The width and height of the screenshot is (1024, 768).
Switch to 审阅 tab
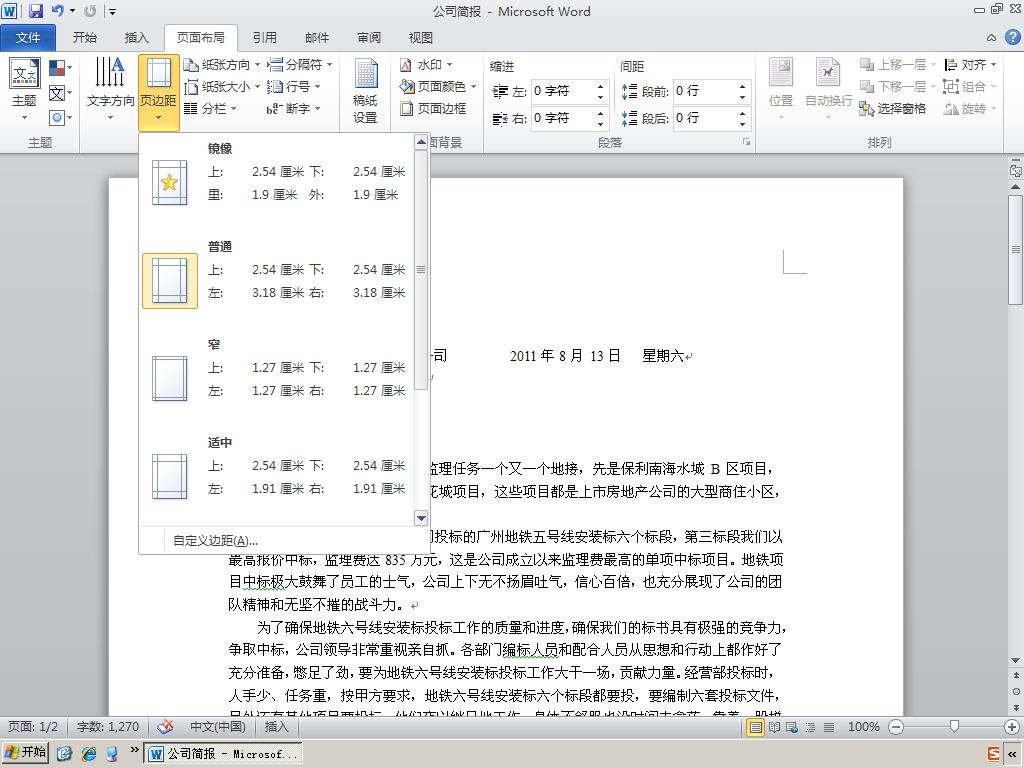(369, 38)
